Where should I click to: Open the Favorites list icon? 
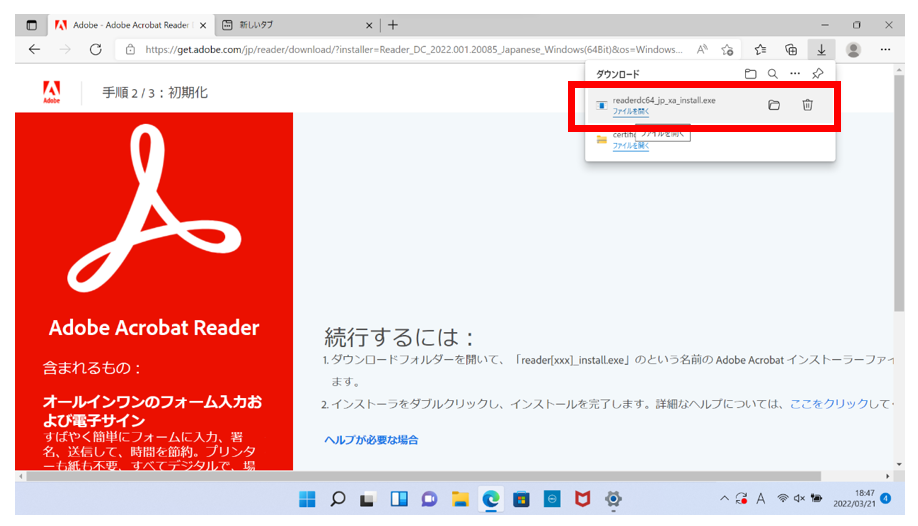pyautogui.click(x=760, y=50)
